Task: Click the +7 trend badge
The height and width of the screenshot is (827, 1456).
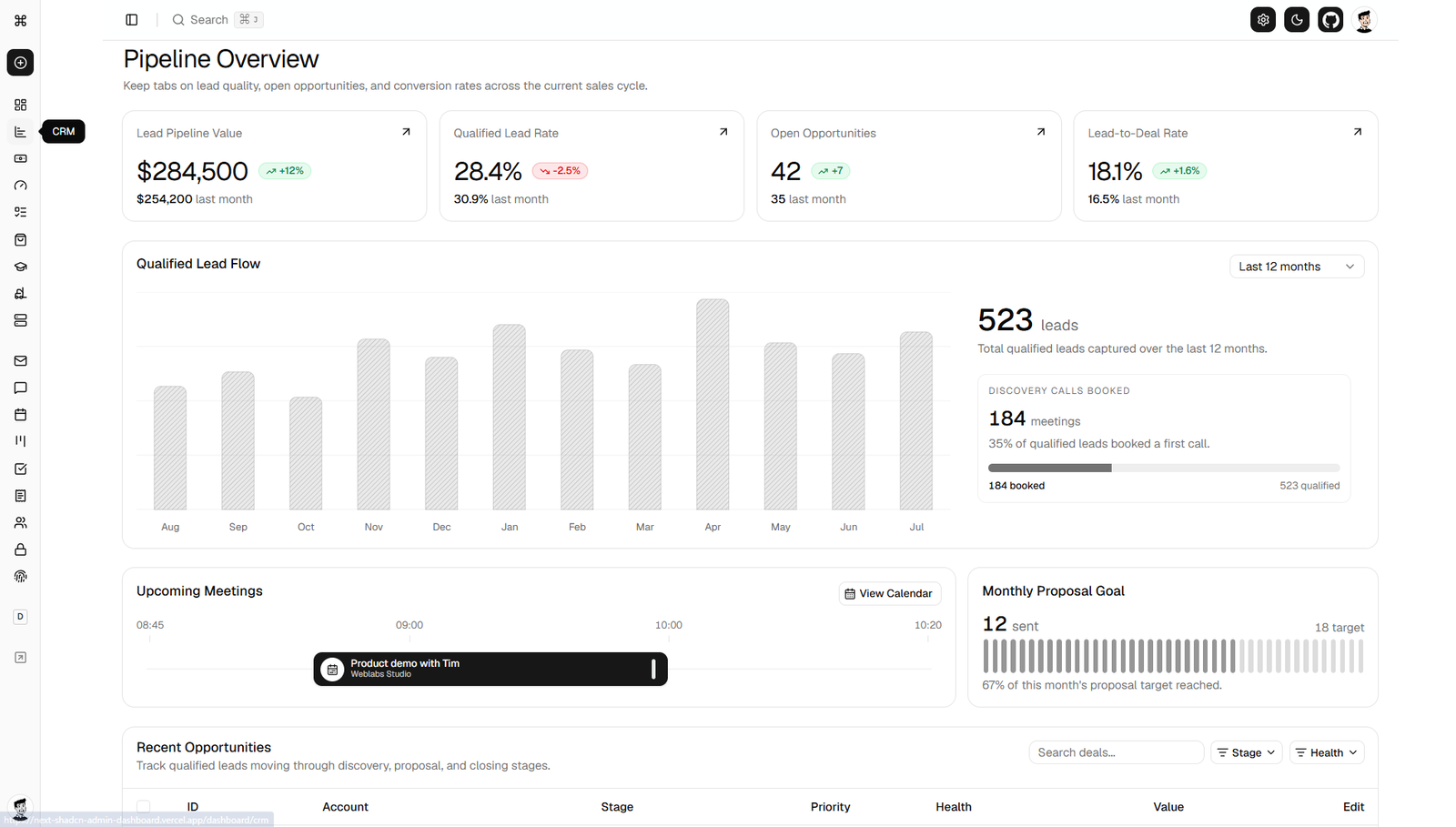Action: tap(831, 171)
